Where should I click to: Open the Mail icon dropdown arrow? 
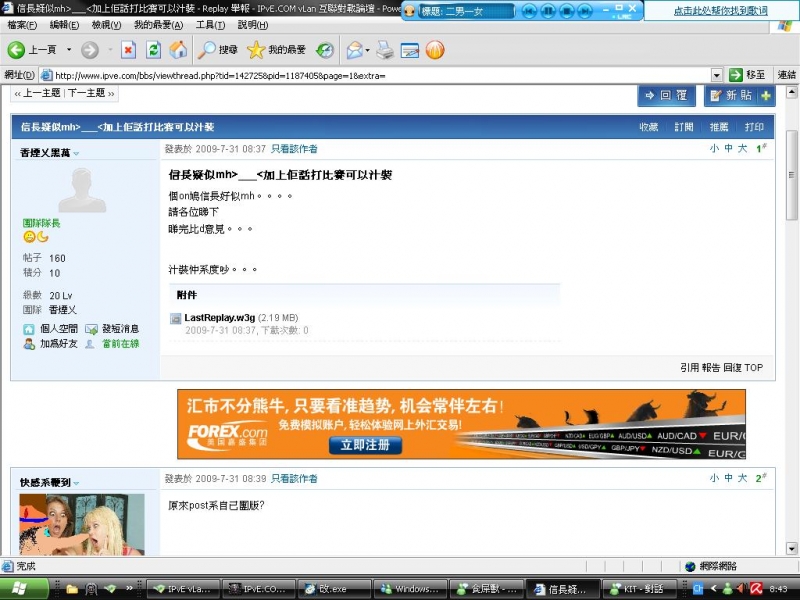[x=366, y=51]
